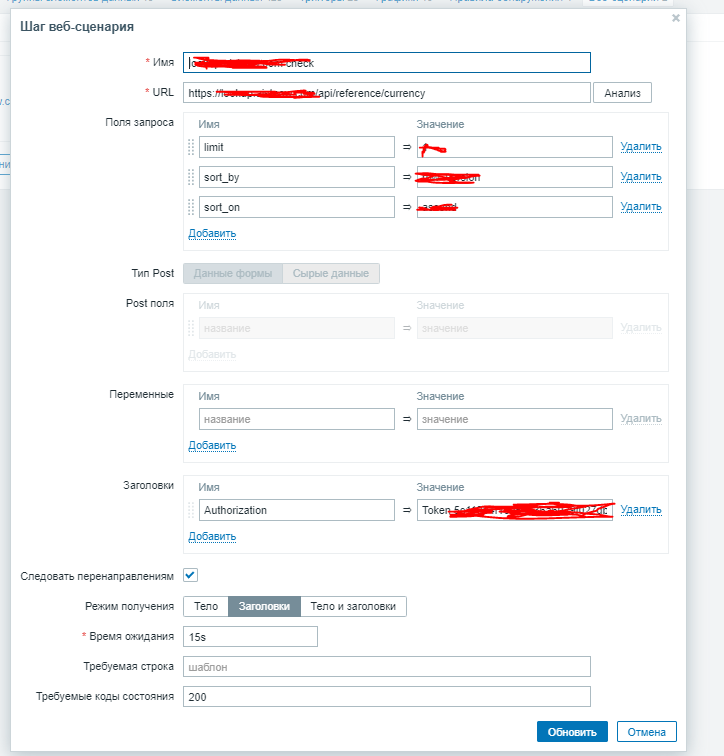This screenshot has height=756, width=724.
Task: Click drag handle of sort_by row
Action: pyautogui.click(x=191, y=177)
